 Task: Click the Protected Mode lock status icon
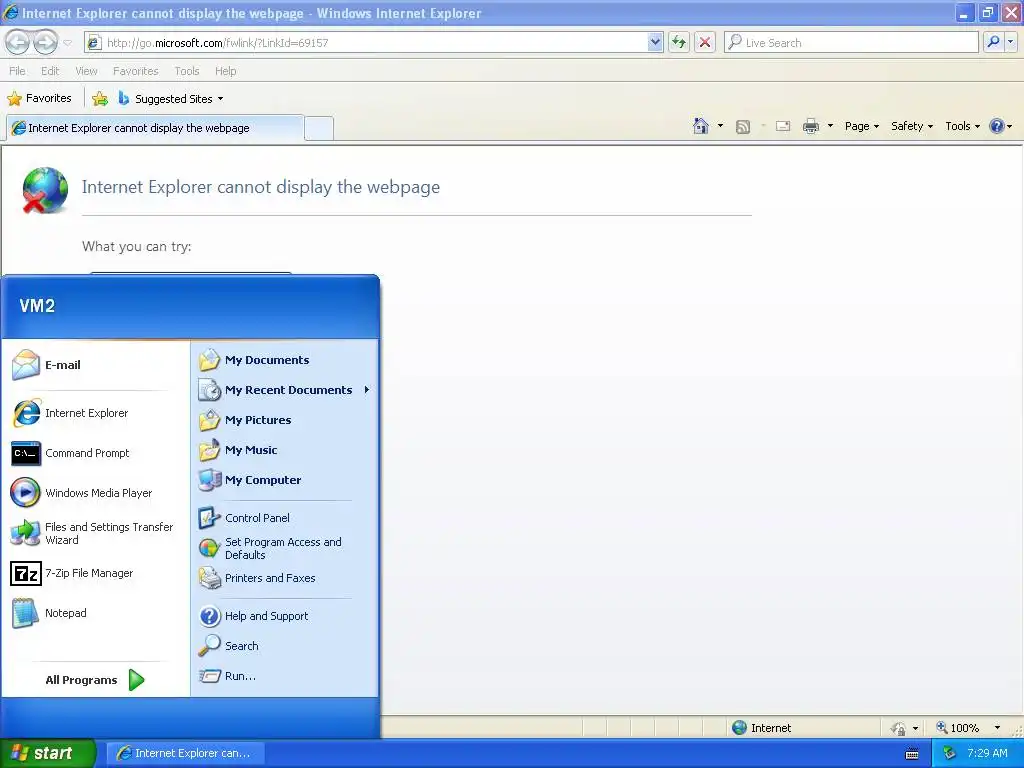point(899,728)
